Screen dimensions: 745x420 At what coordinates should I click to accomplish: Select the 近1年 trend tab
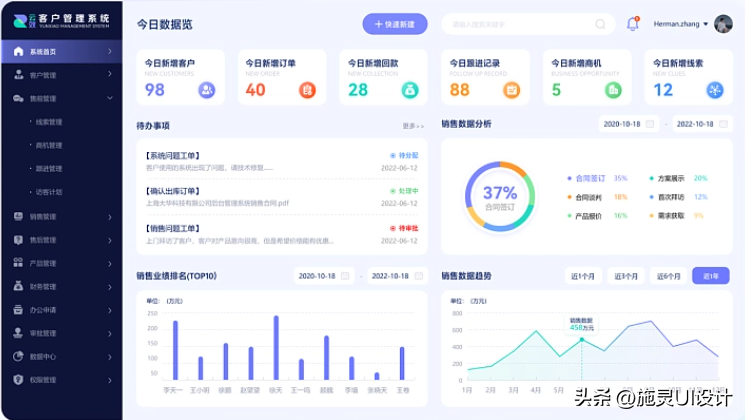point(711,276)
